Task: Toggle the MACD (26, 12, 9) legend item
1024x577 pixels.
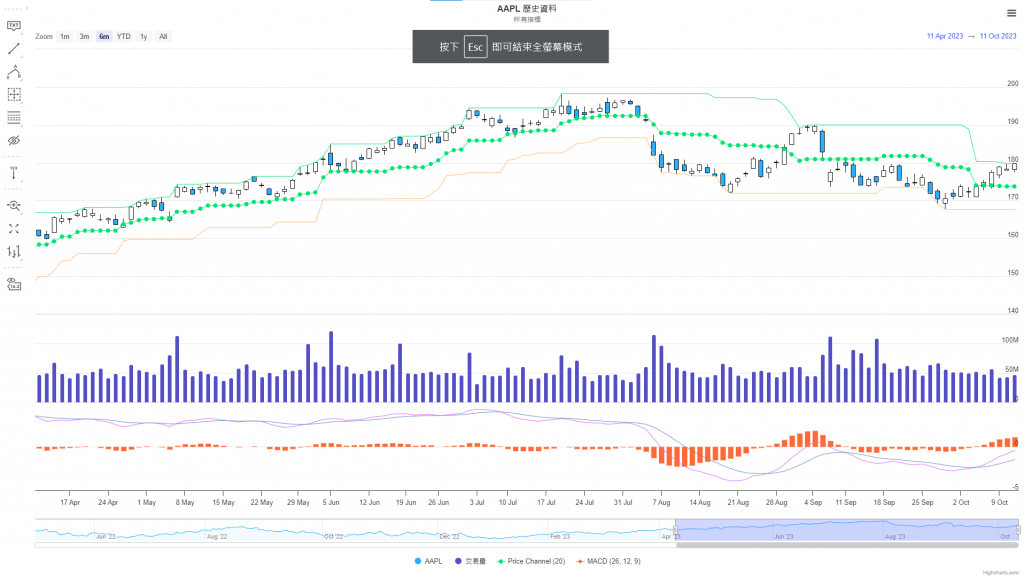Action: [608, 561]
